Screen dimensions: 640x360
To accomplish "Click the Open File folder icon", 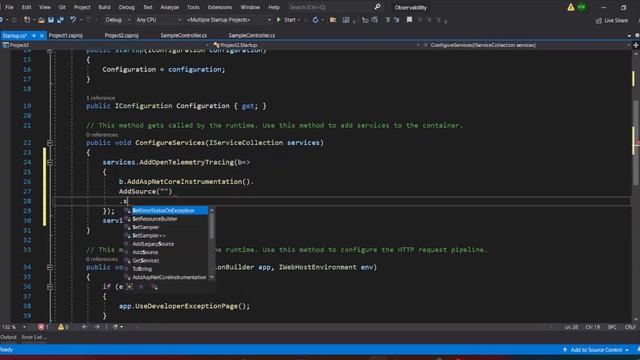I will pos(41,20).
